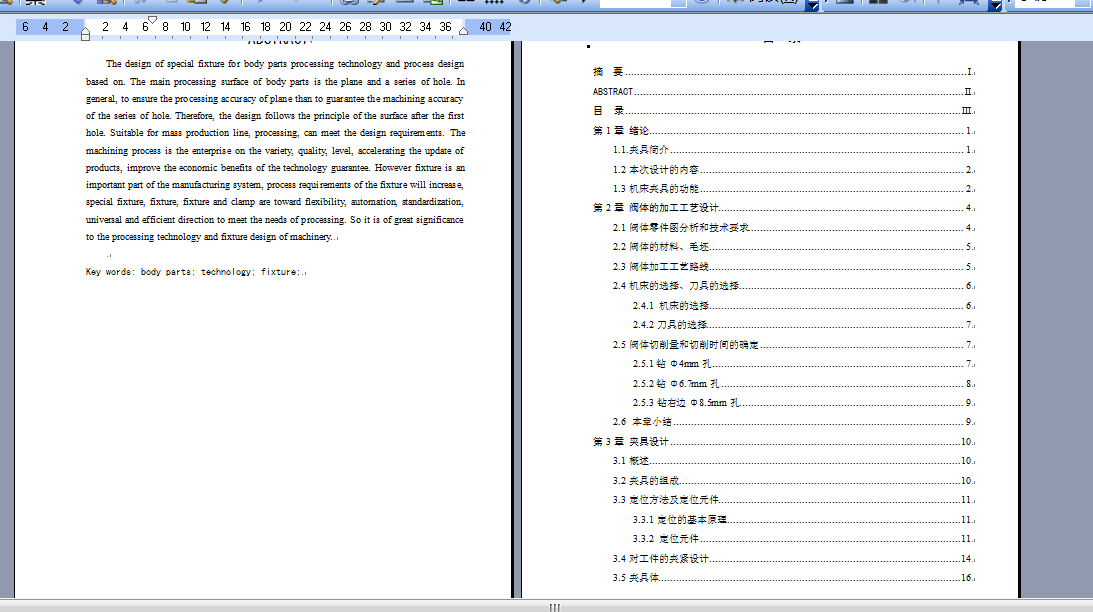Click contents entry 2.5 阀体切削量和切削时间的确定
The width and height of the screenshot is (1093, 612).
(793, 344)
